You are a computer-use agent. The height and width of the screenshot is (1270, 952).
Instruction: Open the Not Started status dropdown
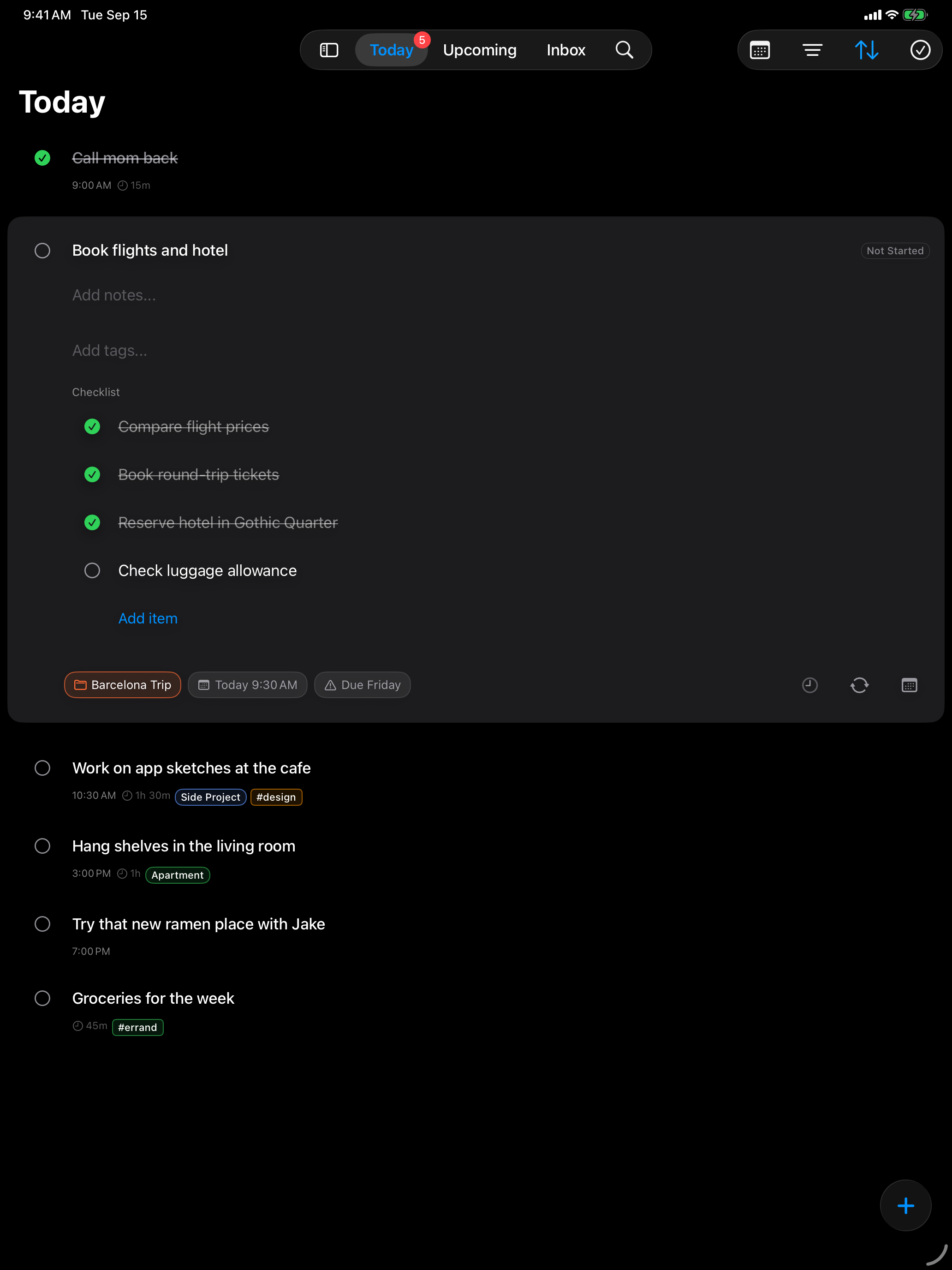click(895, 251)
